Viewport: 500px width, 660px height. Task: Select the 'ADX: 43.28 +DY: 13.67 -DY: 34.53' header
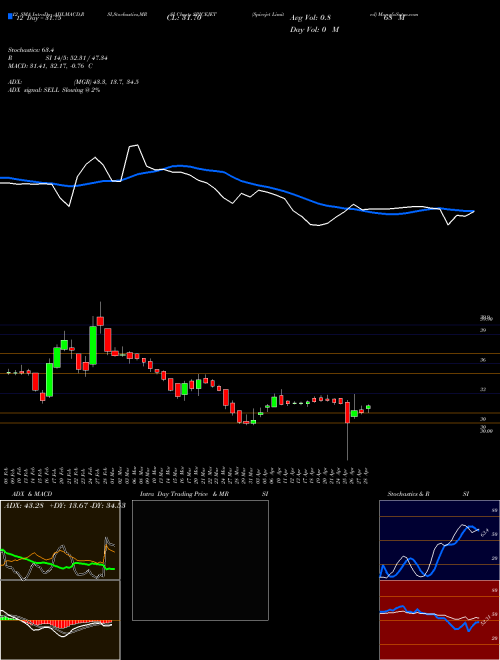click(x=65, y=505)
